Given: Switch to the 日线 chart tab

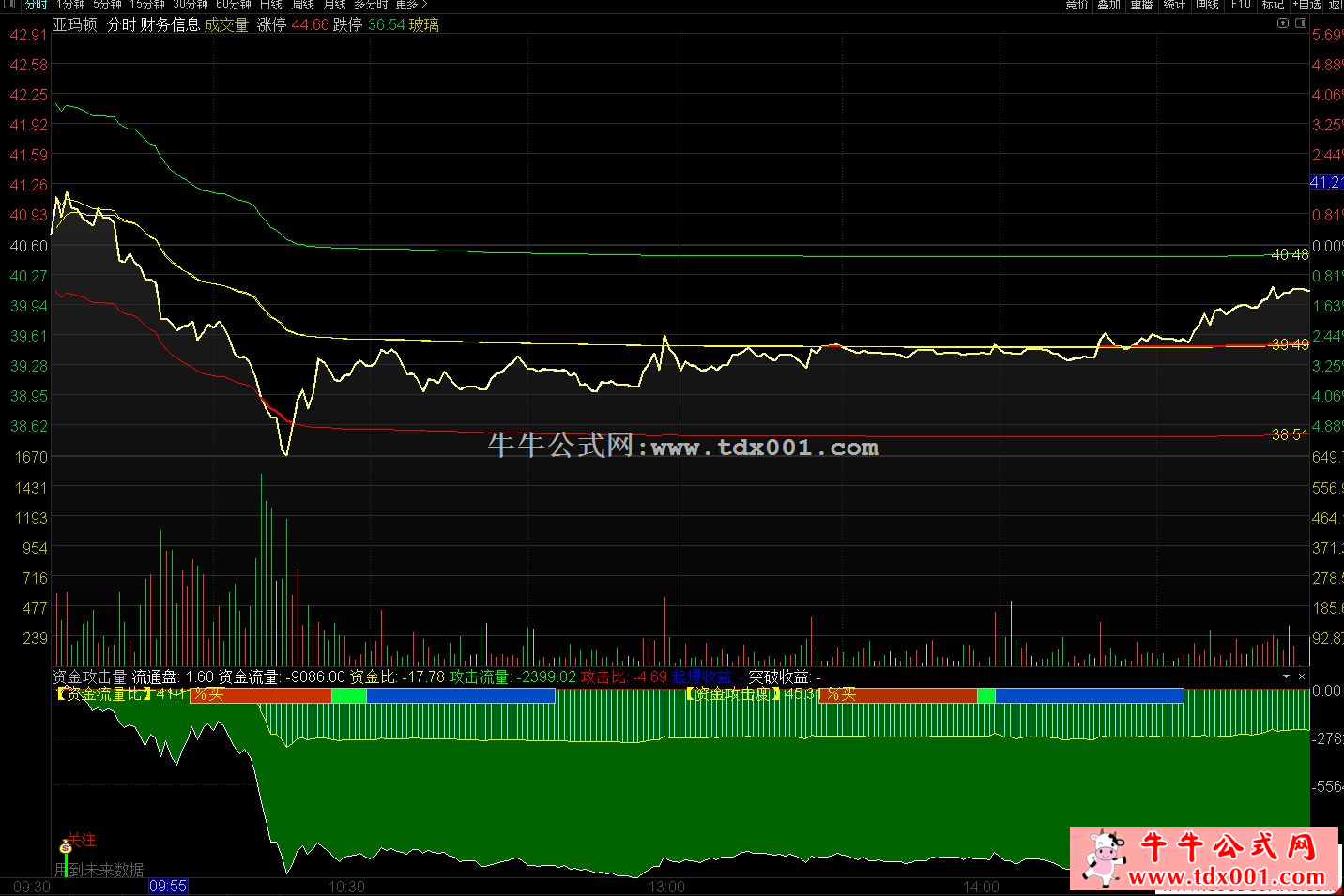Looking at the screenshot, I should (271, 5).
